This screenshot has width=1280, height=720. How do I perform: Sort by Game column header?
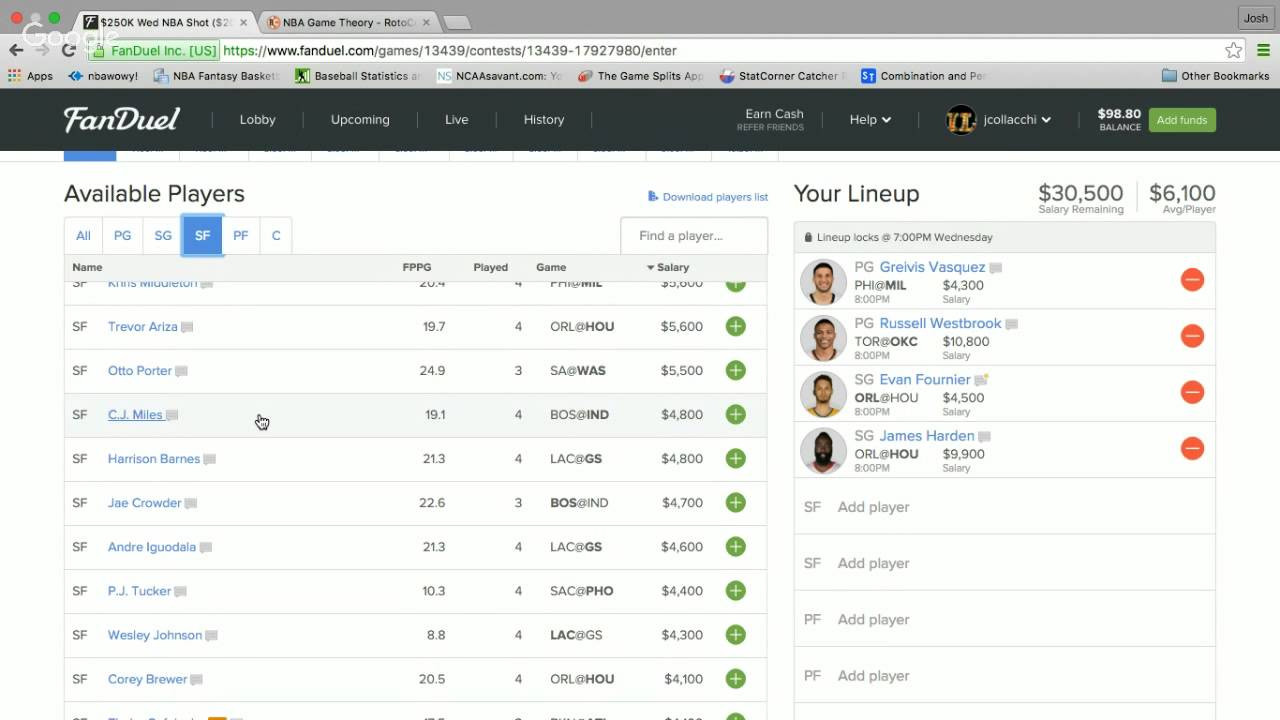click(551, 267)
